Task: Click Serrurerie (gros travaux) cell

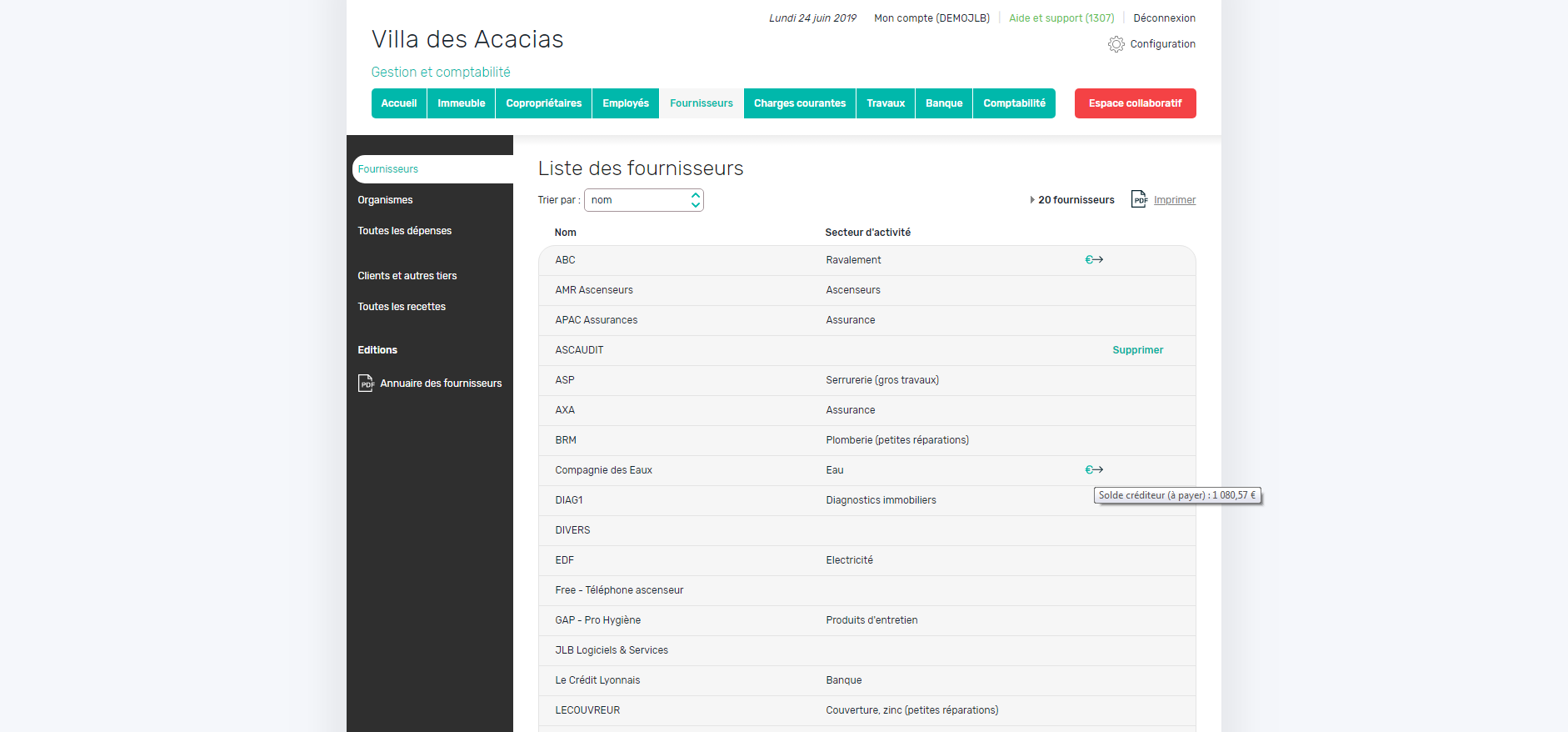Action: (x=882, y=380)
